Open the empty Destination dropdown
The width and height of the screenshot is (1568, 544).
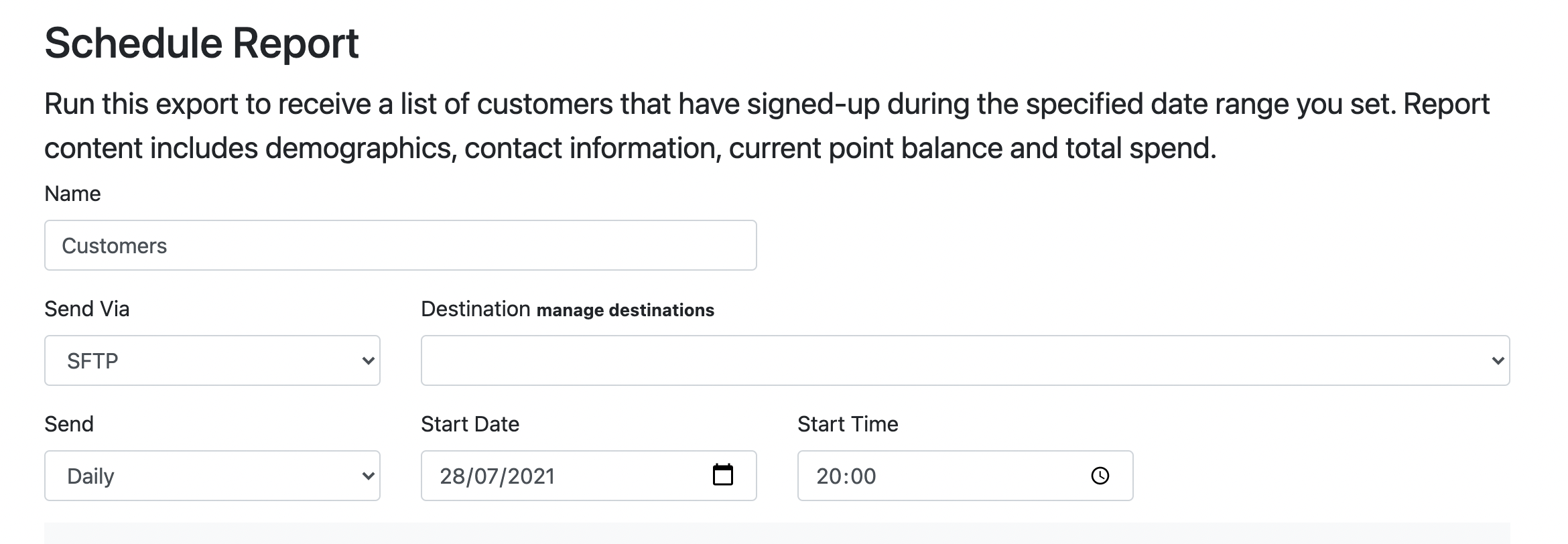point(965,360)
